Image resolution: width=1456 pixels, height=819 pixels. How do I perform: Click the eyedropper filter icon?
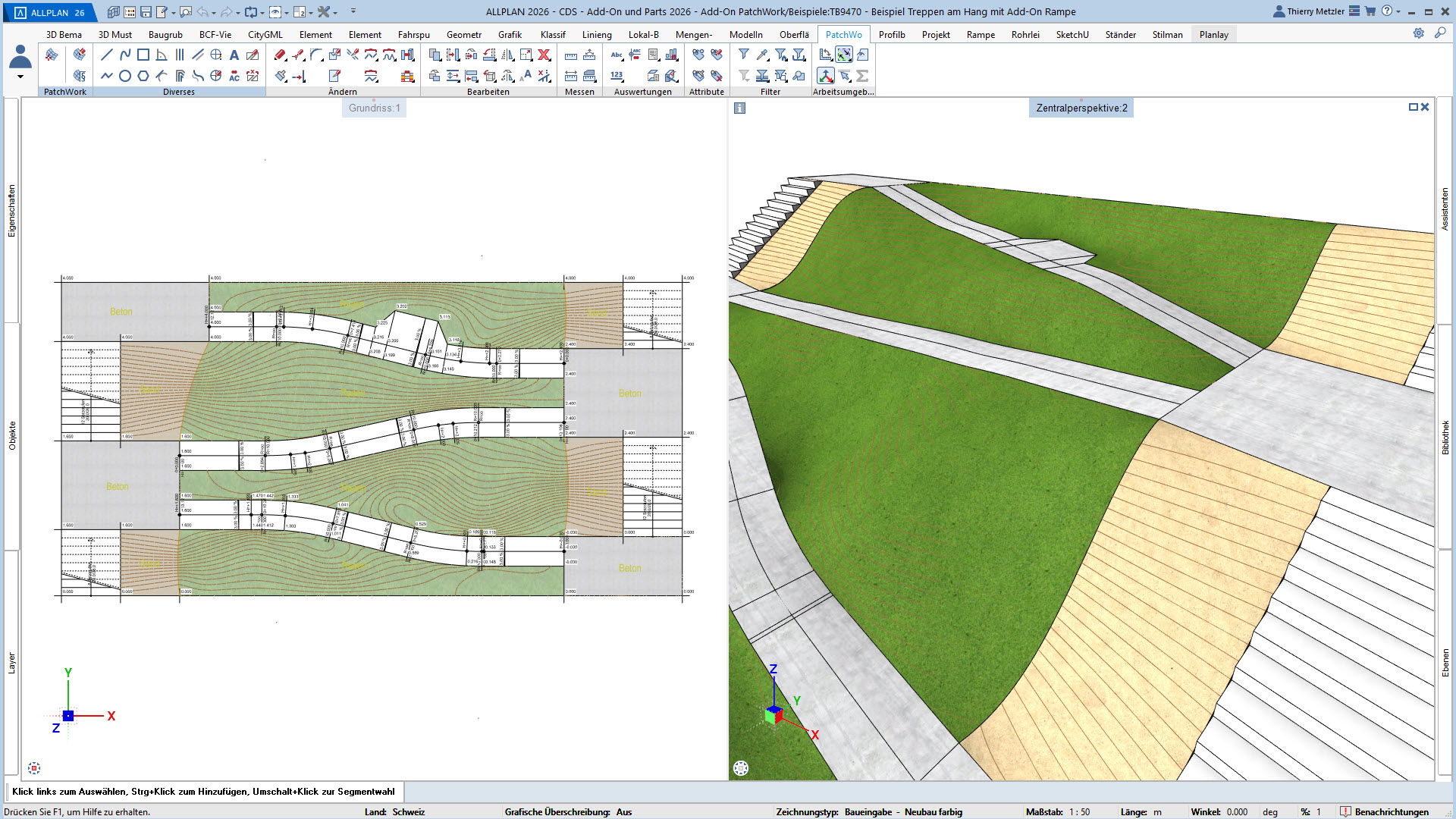tap(762, 55)
